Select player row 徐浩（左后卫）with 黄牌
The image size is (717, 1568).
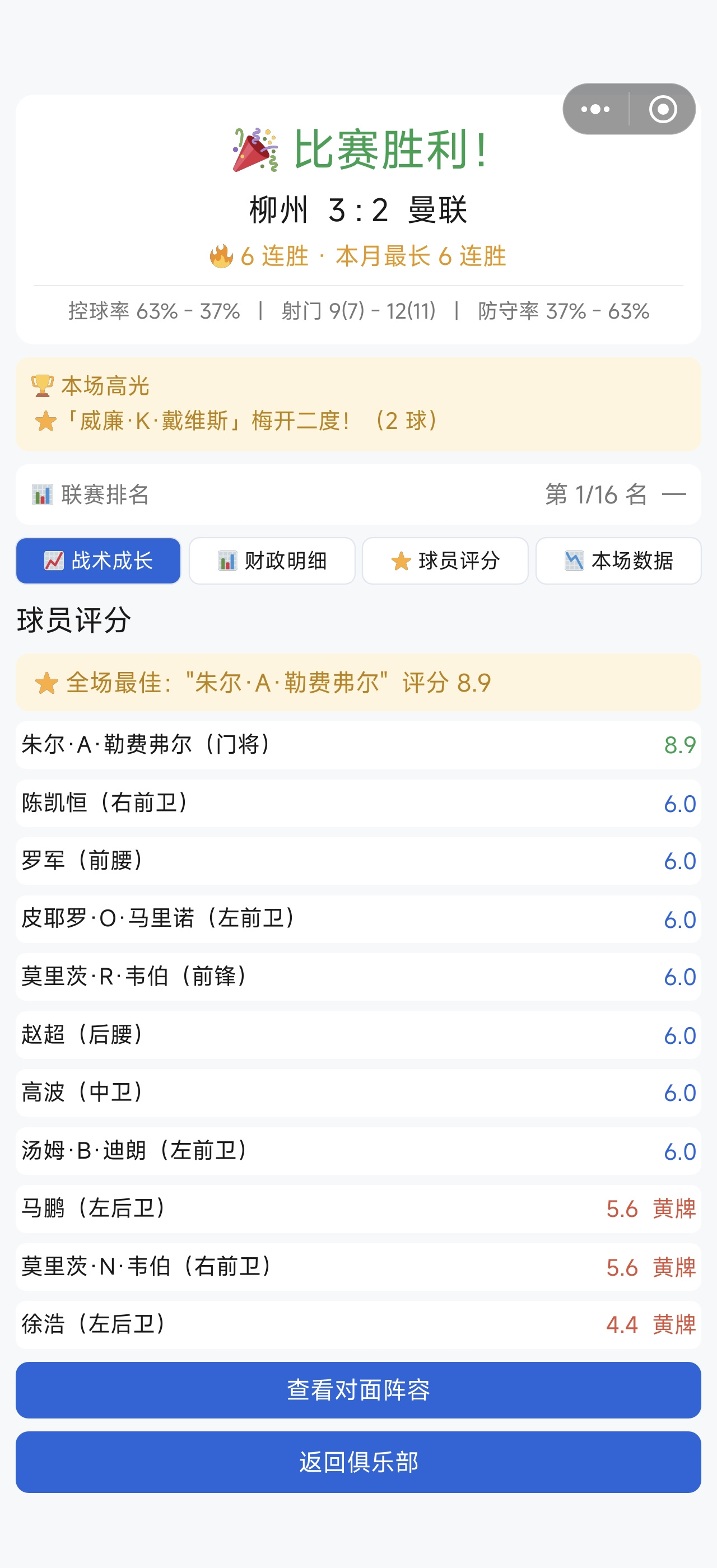(358, 1324)
